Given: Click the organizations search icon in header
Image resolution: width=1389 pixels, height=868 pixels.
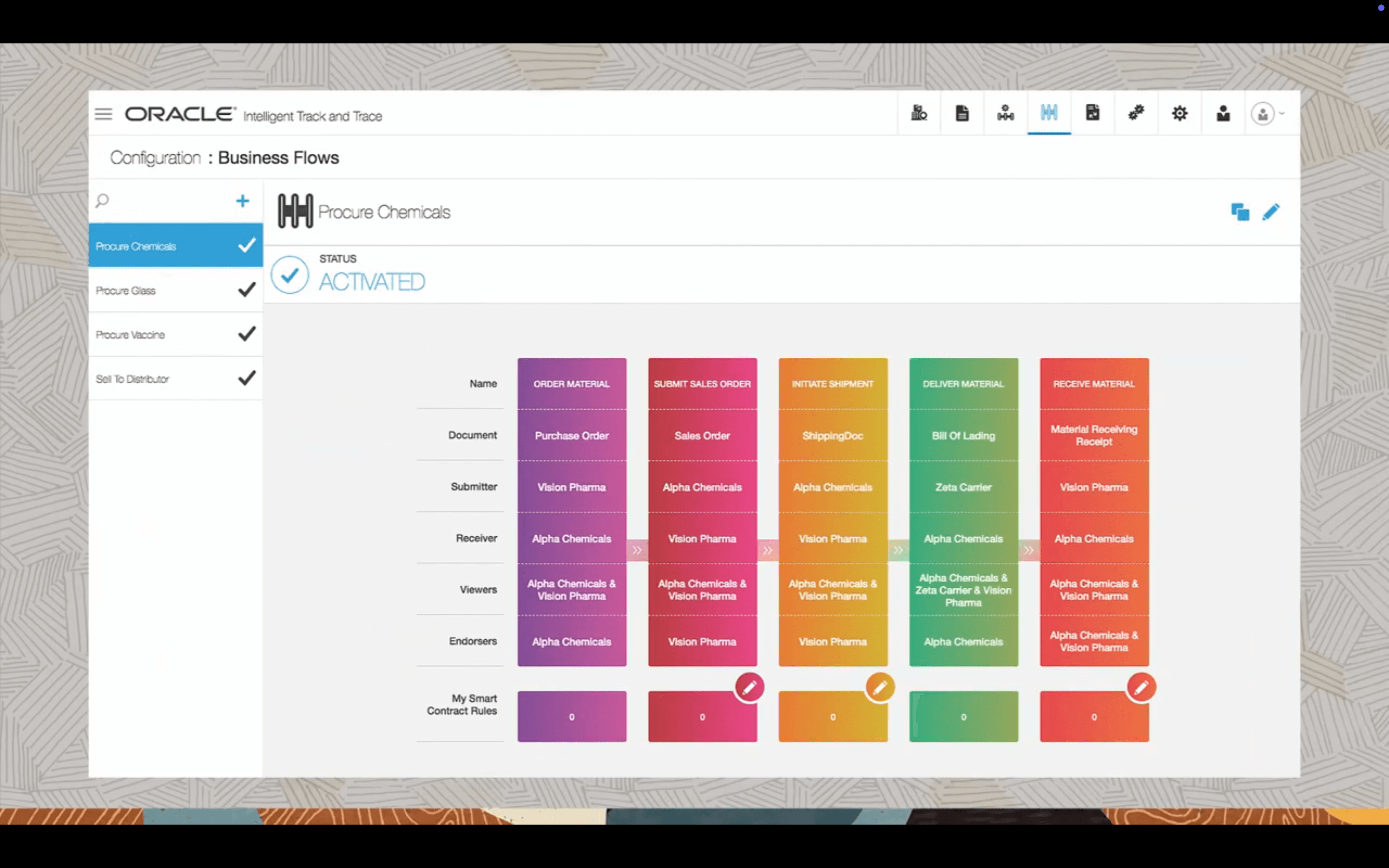Looking at the screenshot, I should coord(919,113).
